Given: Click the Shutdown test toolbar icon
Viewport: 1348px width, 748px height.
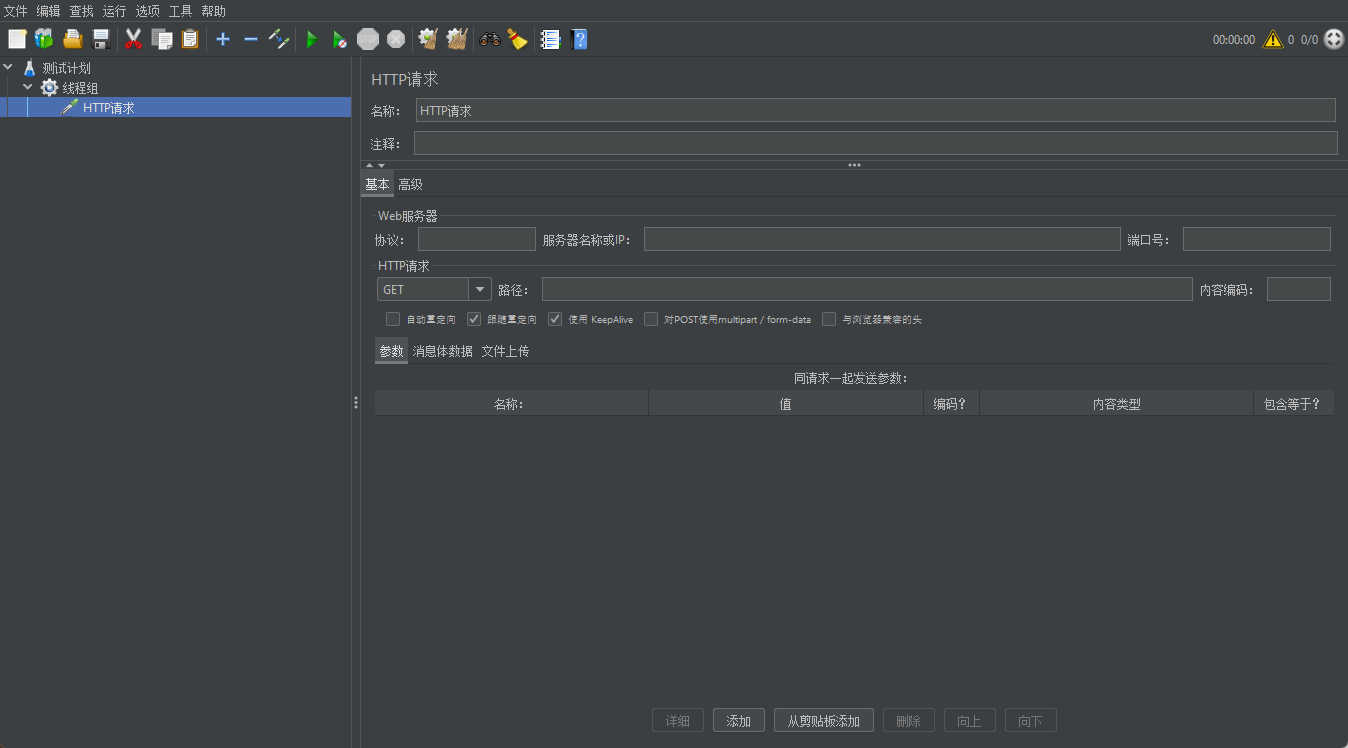Looking at the screenshot, I should tap(396, 39).
